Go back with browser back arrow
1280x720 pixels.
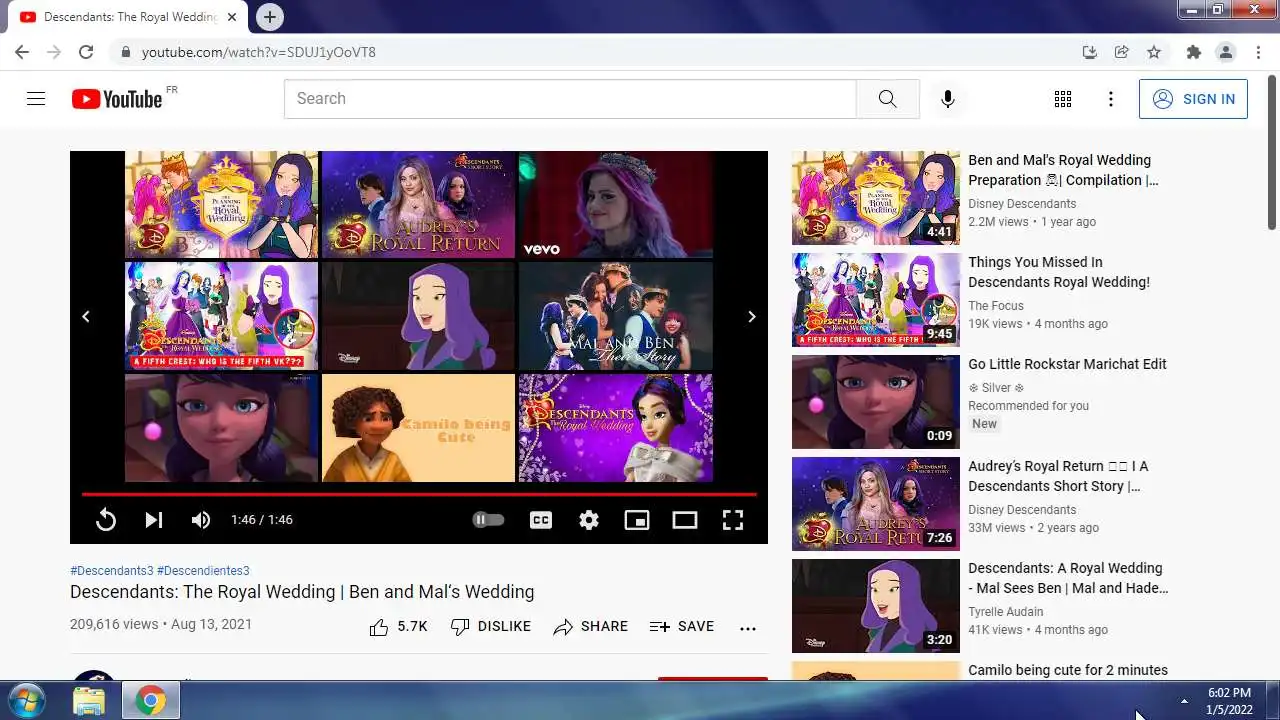click(22, 52)
